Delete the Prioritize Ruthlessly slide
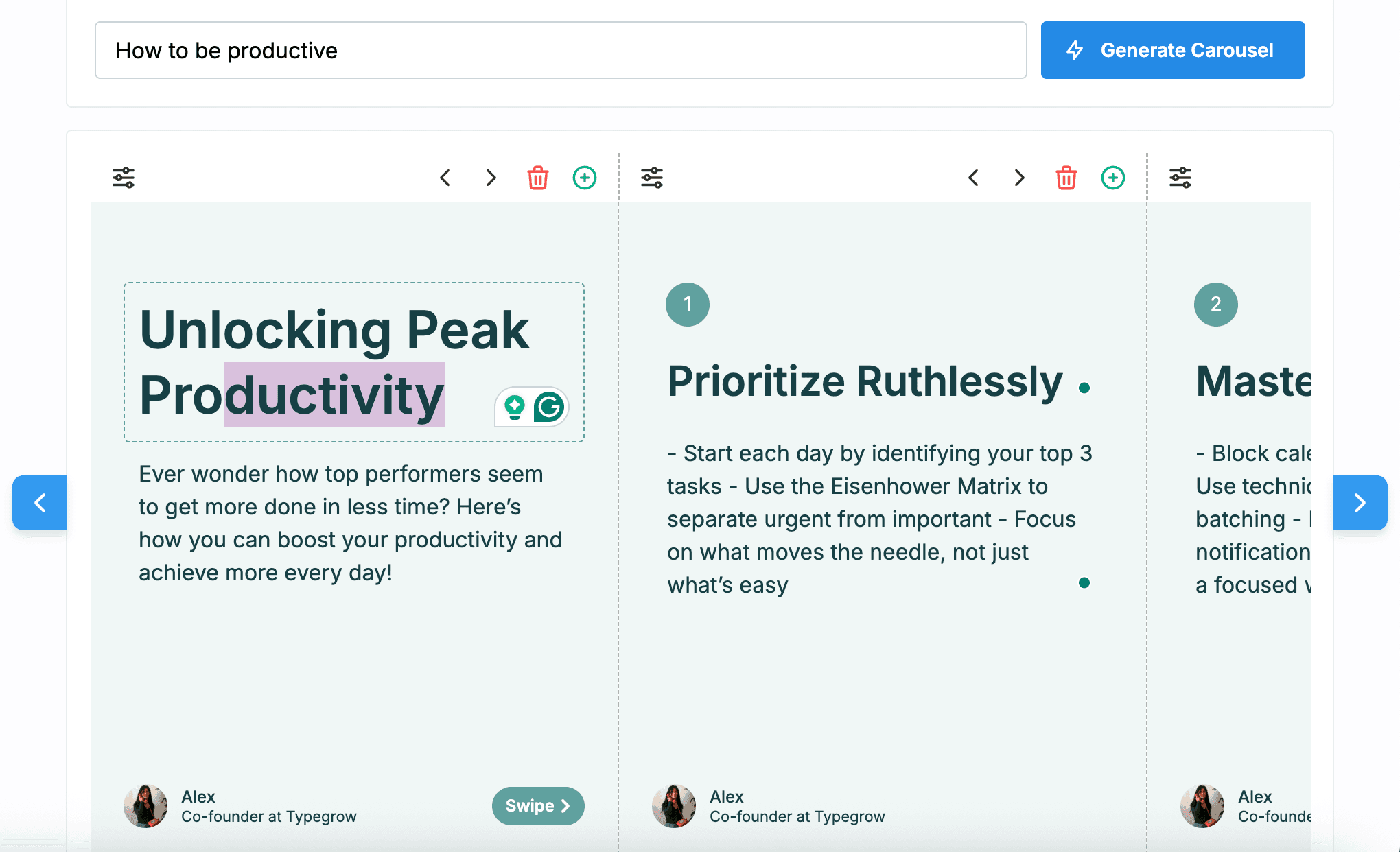This screenshot has width=1400, height=852. pos(1066,178)
